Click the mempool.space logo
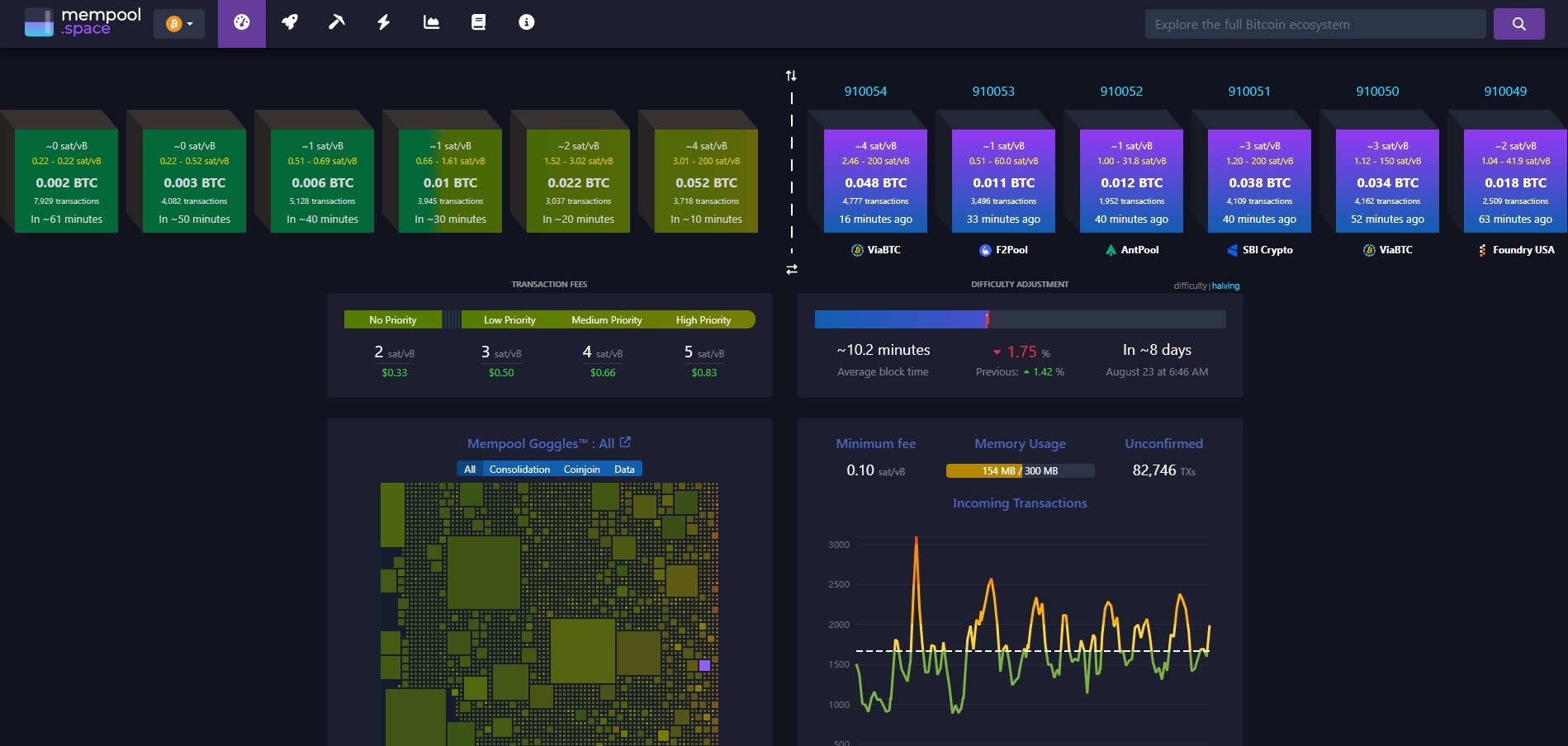 [83, 23]
